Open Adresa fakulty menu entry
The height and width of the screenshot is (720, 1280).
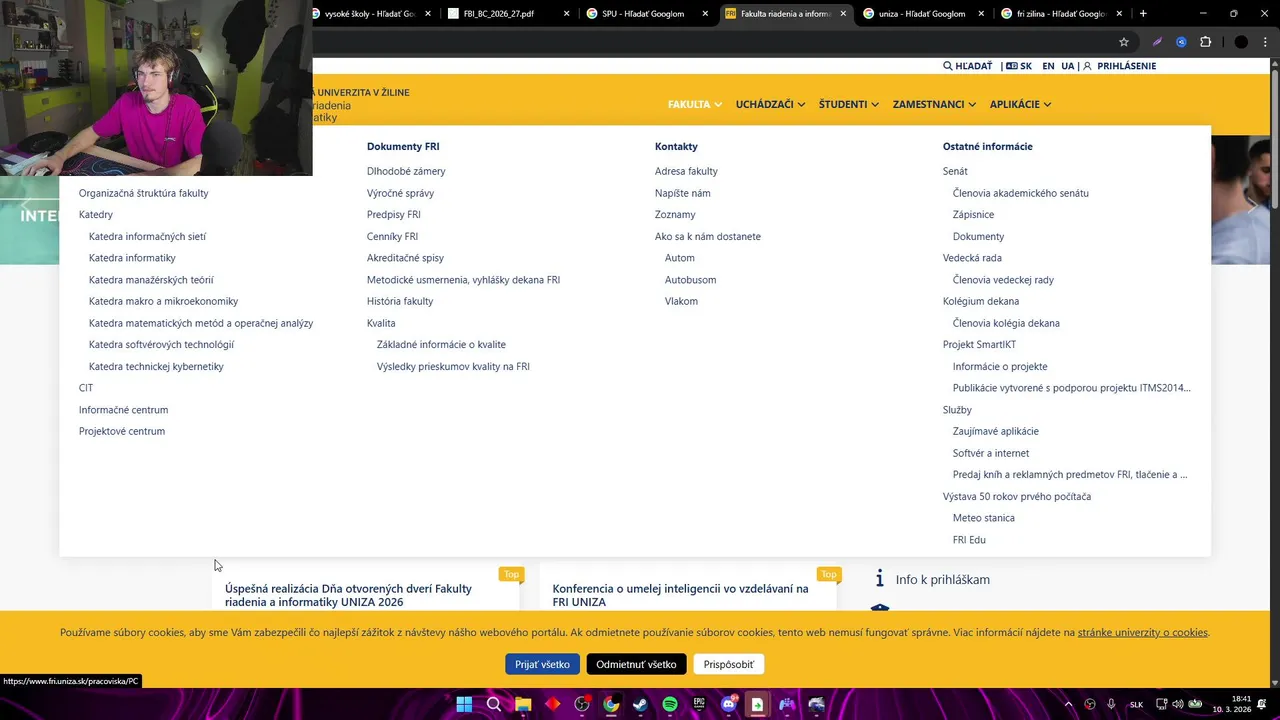686,171
